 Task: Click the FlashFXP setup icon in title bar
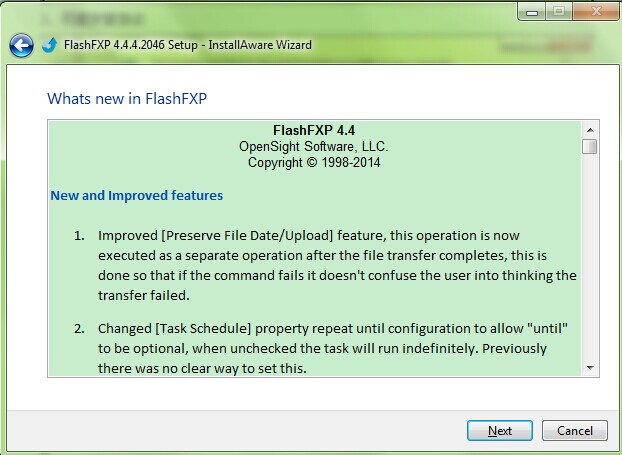(49, 45)
